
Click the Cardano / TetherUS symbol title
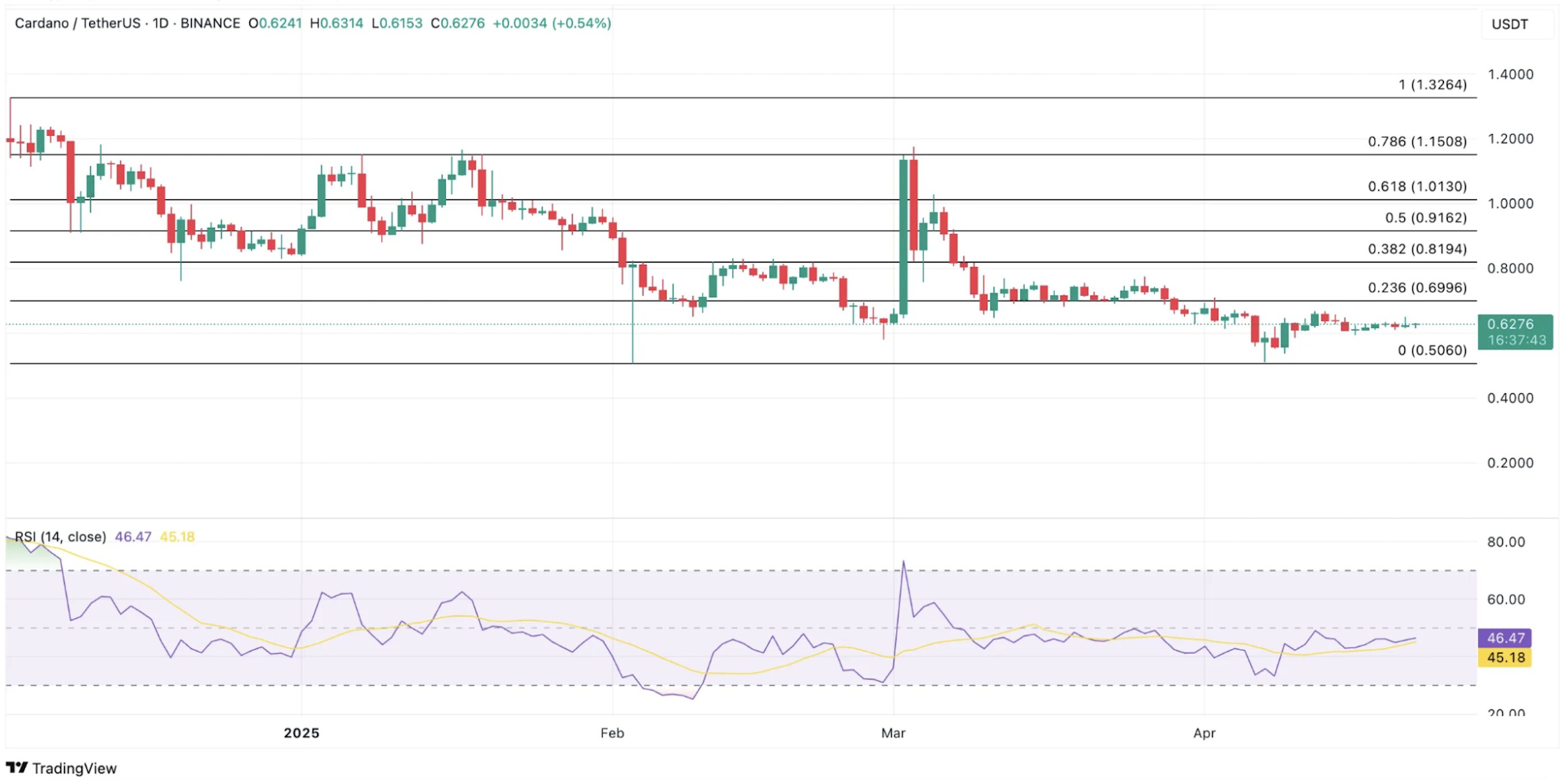77,23
